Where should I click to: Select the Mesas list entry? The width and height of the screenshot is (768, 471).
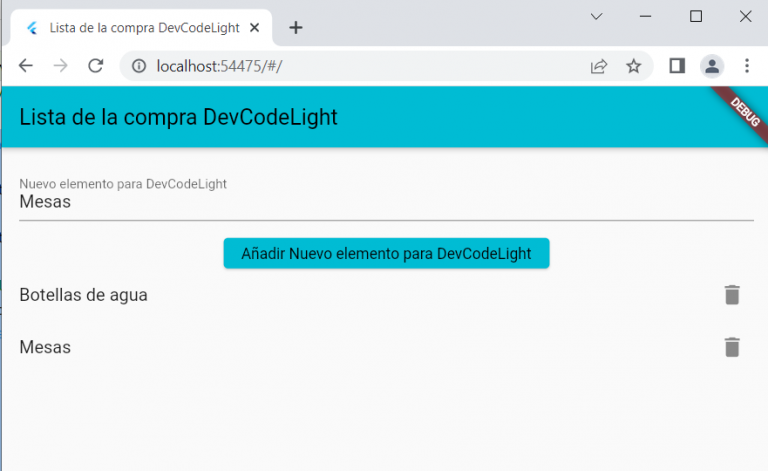point(46,347)
